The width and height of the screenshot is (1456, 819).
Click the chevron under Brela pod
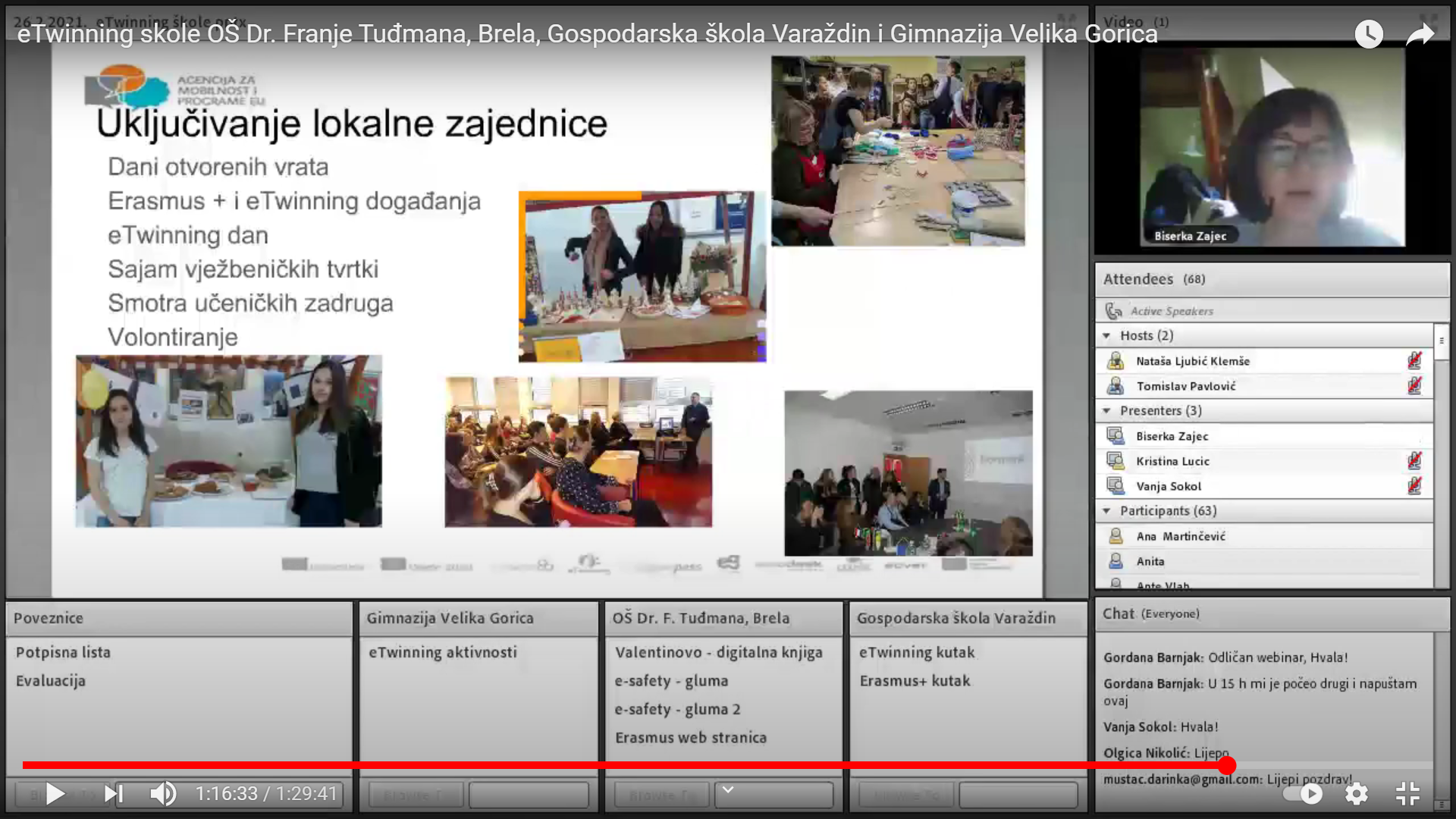tap(728, 790)
